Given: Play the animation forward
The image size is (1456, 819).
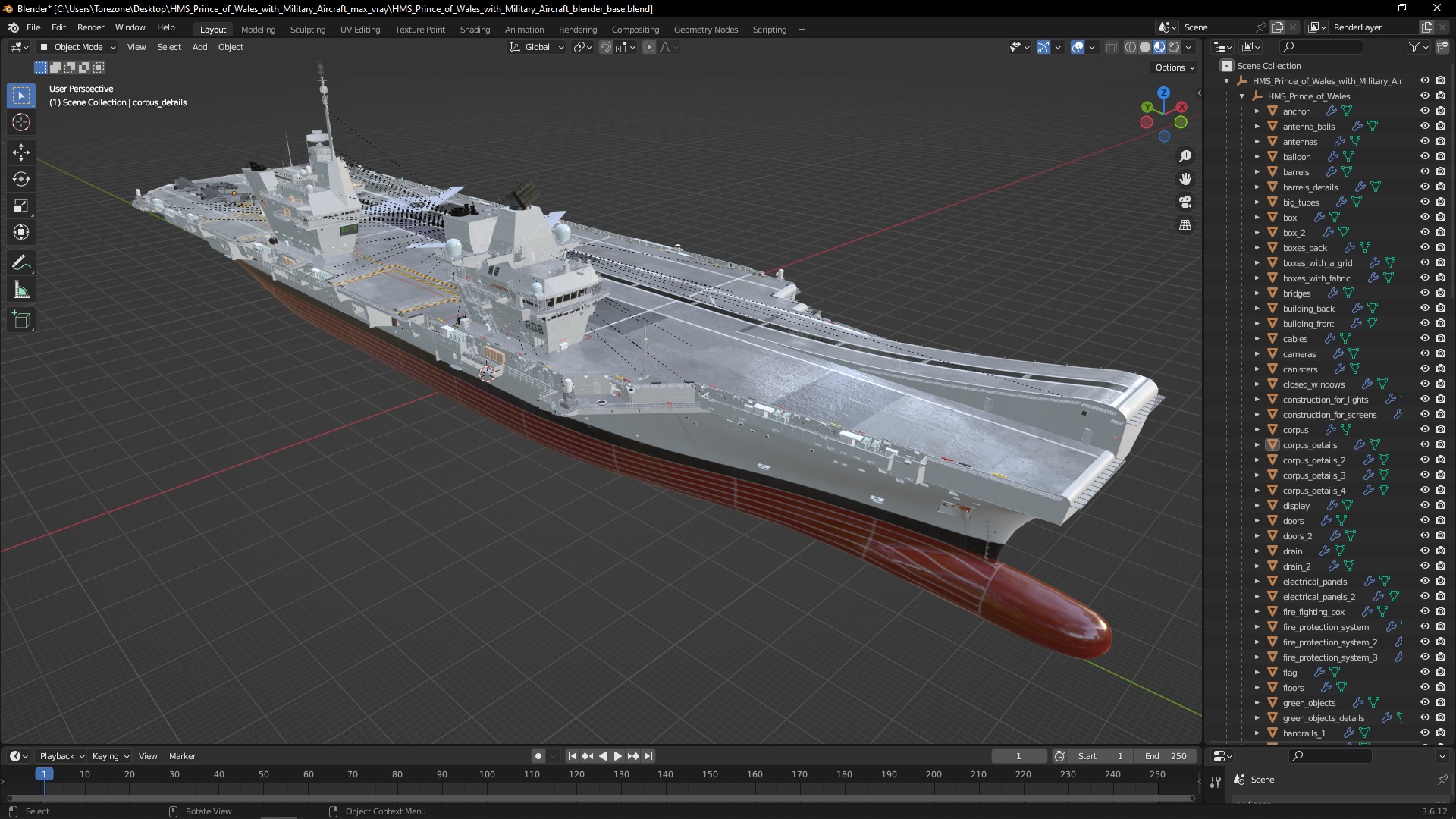Looking at the screenshot, I should [617, 756].
